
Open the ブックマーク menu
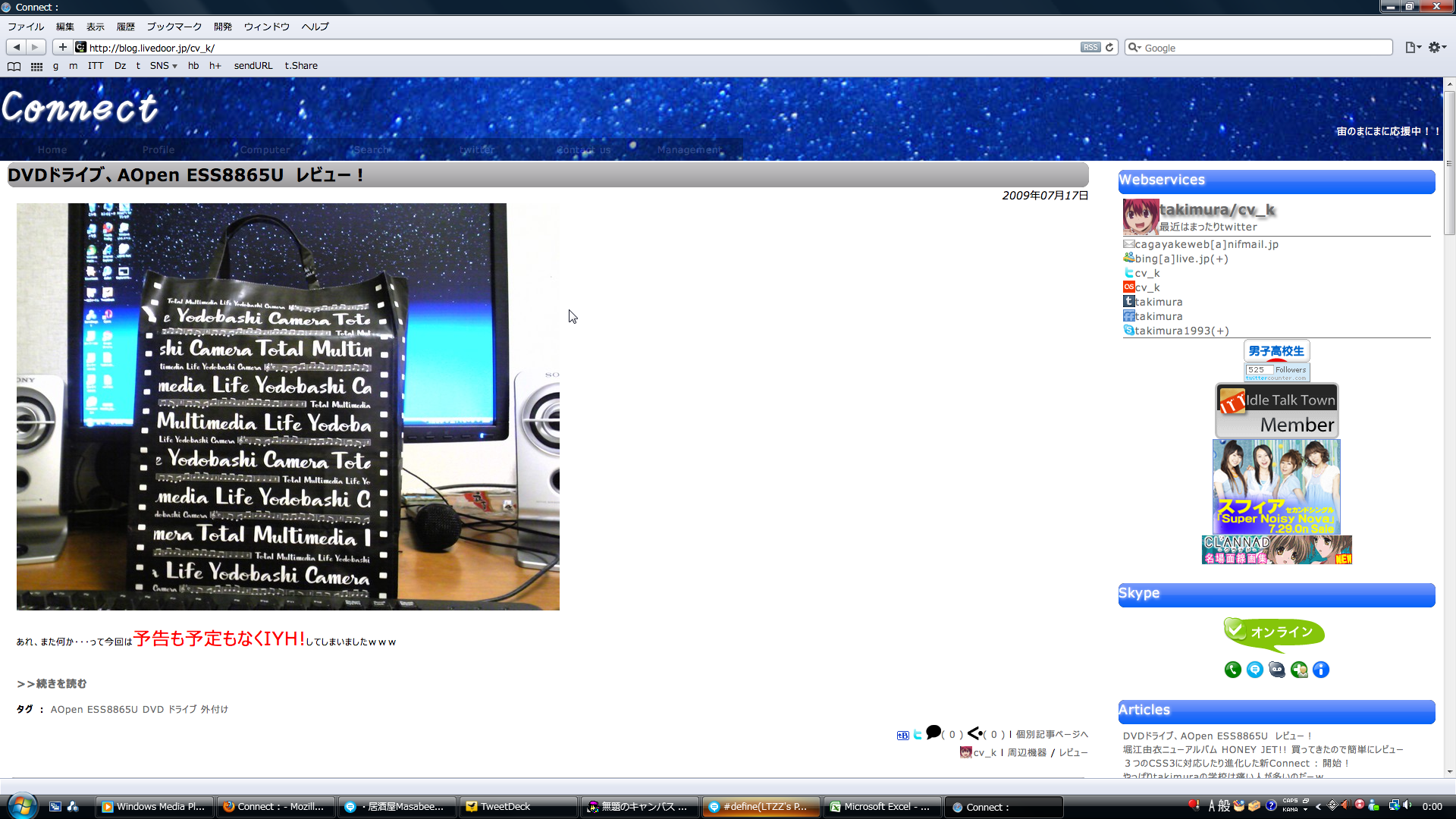click(174, 27)
